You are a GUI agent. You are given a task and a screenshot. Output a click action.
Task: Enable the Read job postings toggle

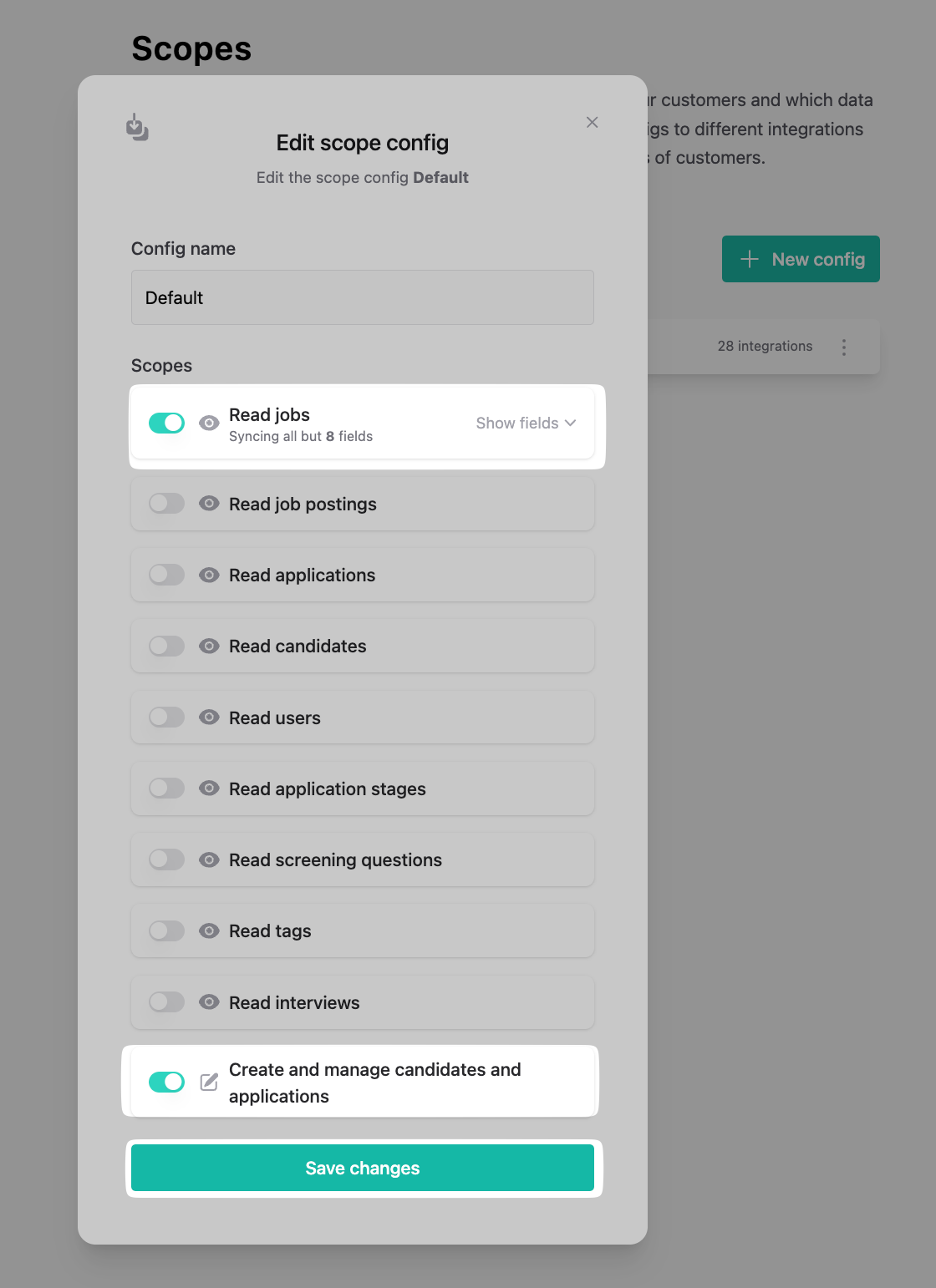click(x=166, y=503)
